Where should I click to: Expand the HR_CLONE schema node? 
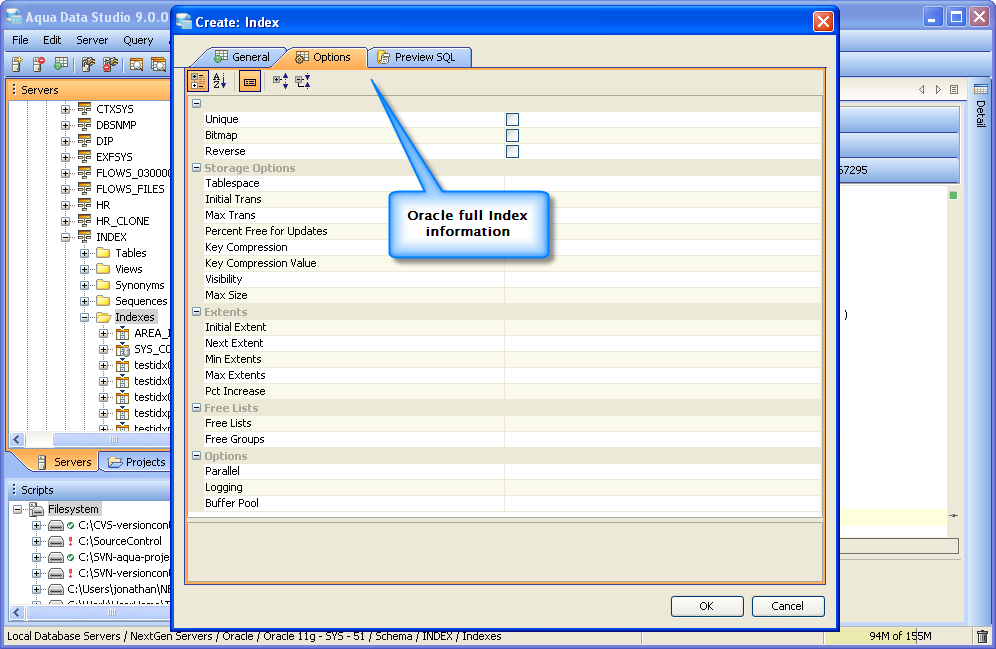(x=65, y=221)
